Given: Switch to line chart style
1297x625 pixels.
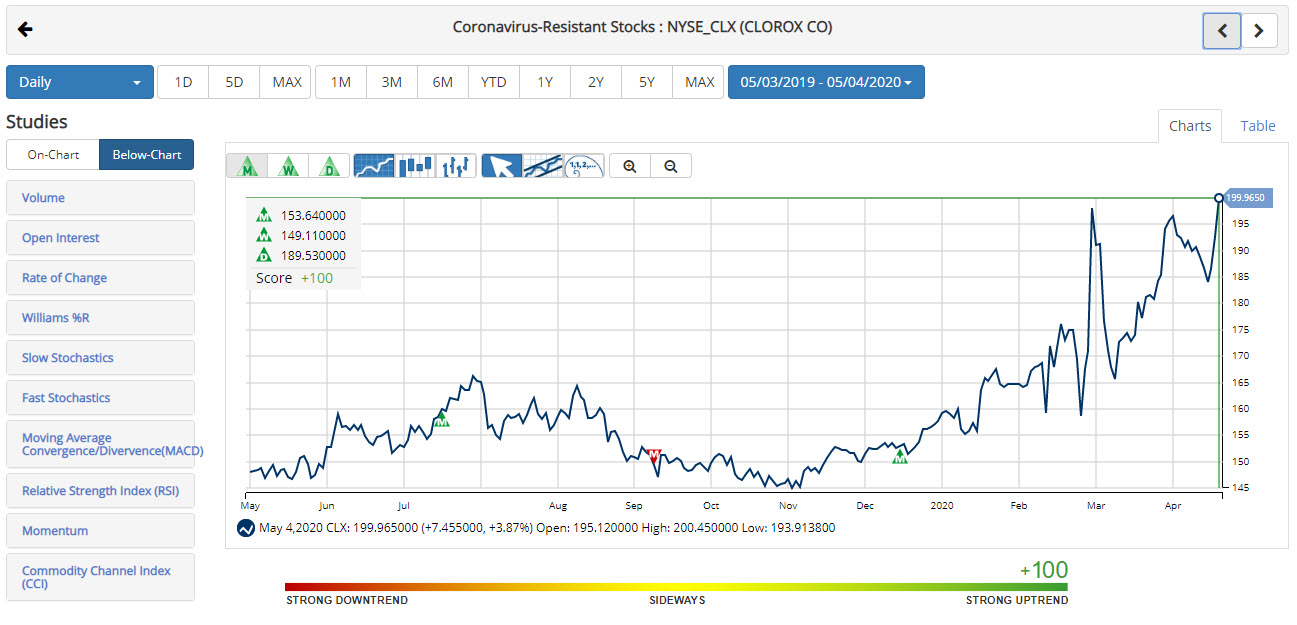Looking at the screenshot, I should 373,166.
